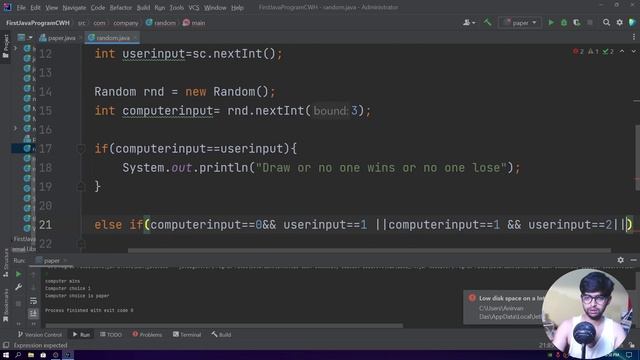Open the Run tool window button
This screenshot has width=640, height=360.
[x=81, y=335]
